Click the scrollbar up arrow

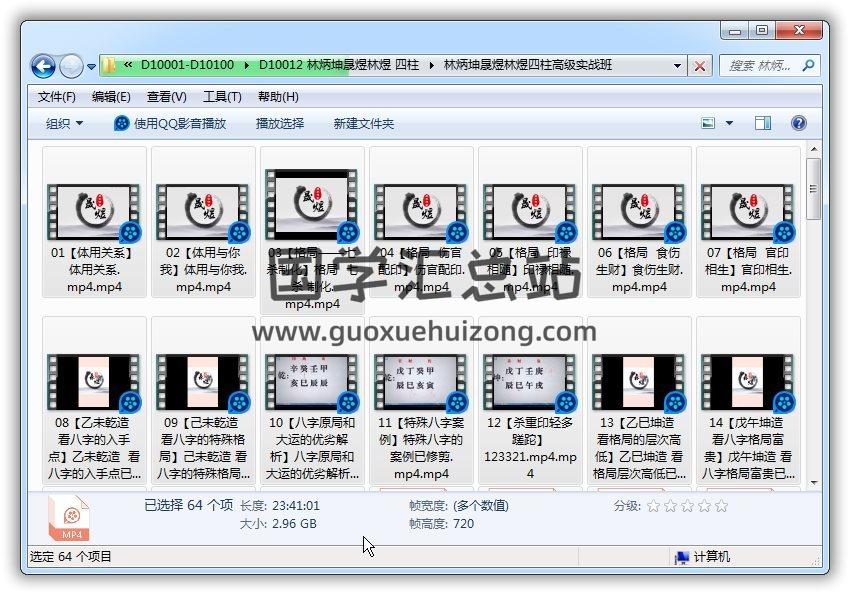(x=814, y=148)
